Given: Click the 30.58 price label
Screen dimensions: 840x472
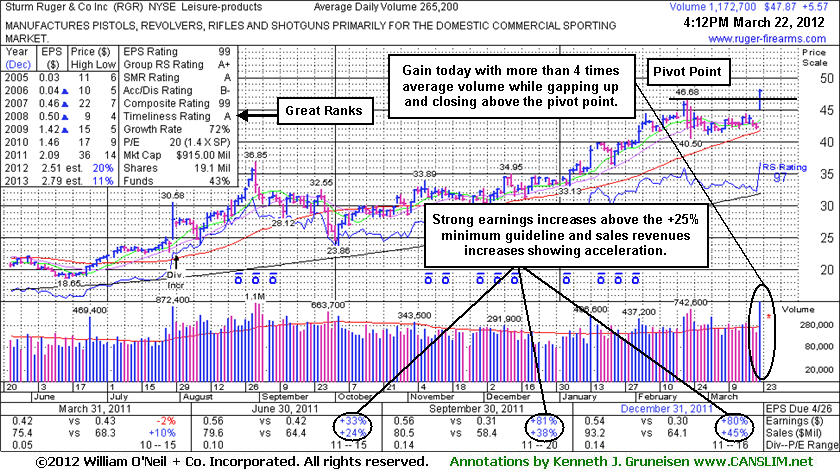Looking at the screenshot, I should (172, 196).
